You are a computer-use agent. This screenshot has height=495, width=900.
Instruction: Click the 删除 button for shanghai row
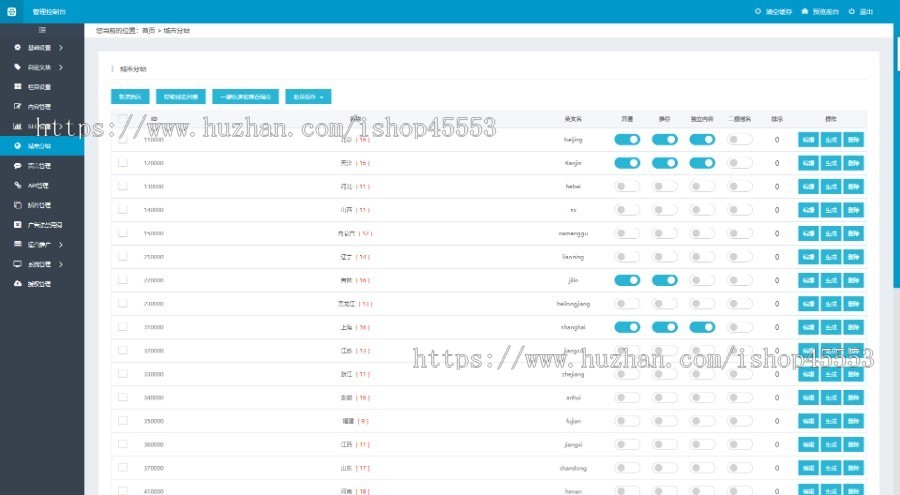click(x=854, y=327)
